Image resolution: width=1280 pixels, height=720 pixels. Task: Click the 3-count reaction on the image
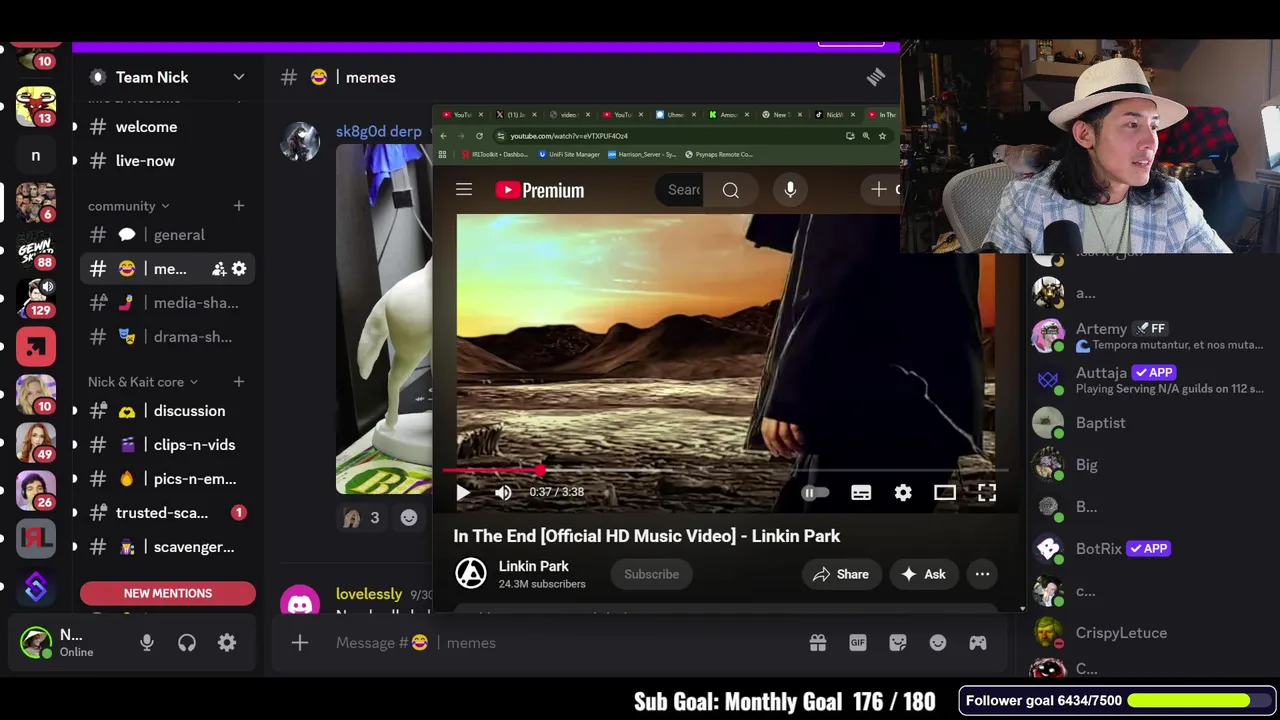[x=362, y=518]
